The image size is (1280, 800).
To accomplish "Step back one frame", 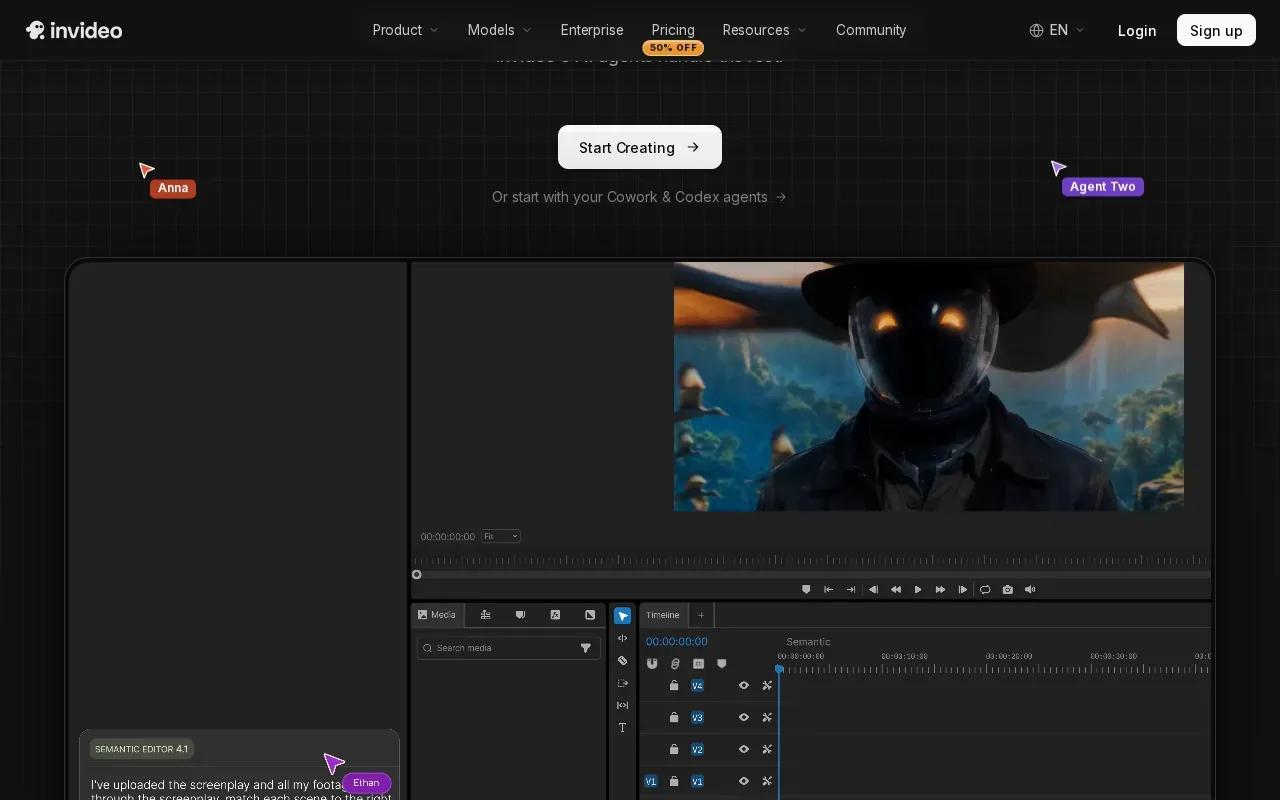I will click(873, 590).
